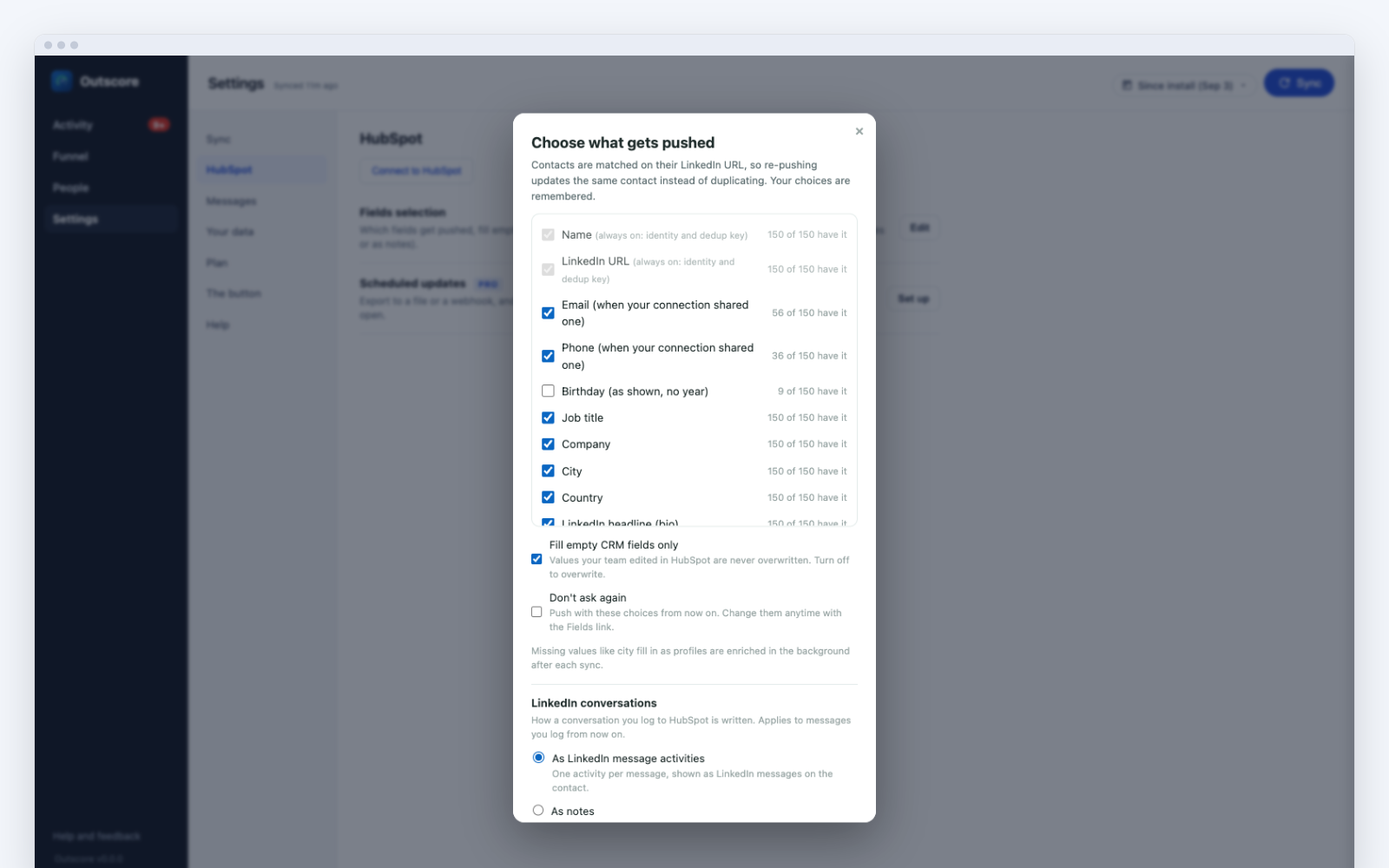Click the Outscore logo in the sidebar

(x=61, y=81)
